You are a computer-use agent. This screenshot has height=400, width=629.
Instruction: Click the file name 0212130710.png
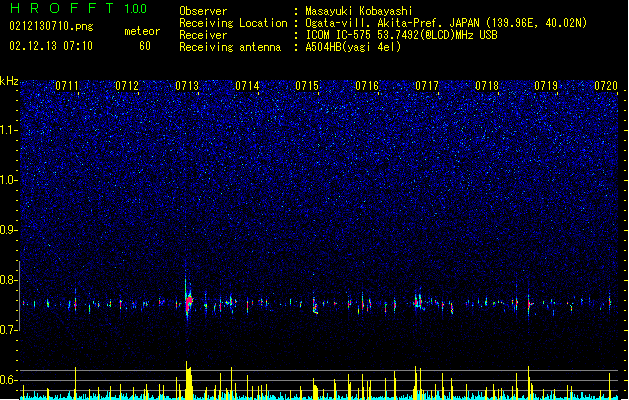(x=51, y=26)
